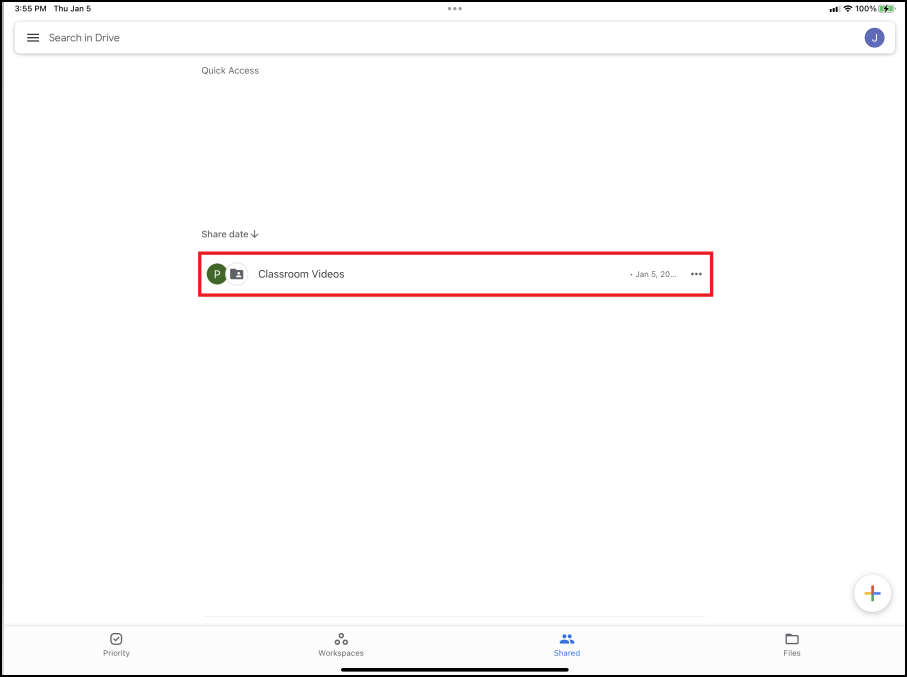Open the hamburger navigation menu

coord(33,38)
